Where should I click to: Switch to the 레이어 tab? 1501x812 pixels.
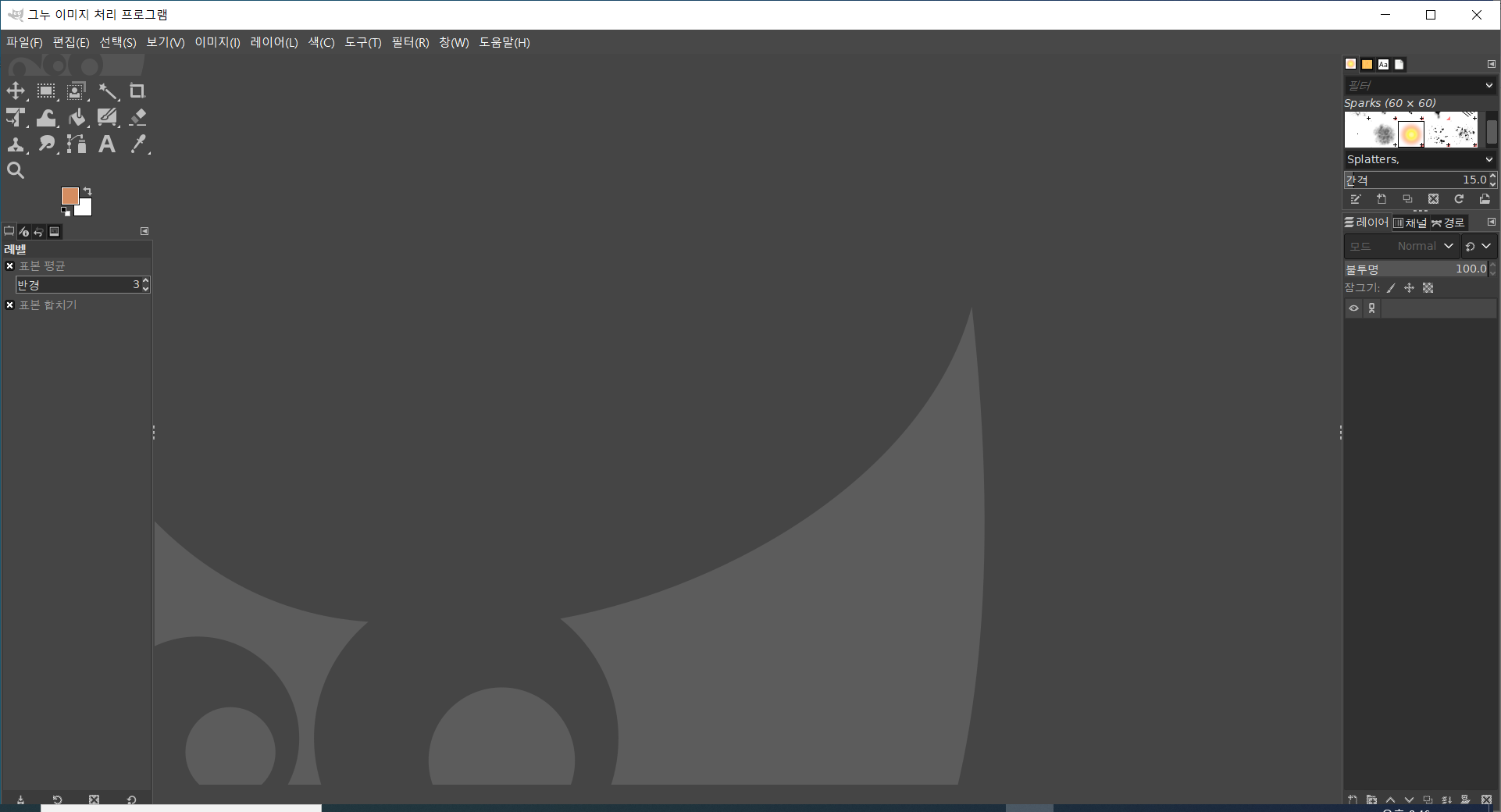[x=1367, y=223]
